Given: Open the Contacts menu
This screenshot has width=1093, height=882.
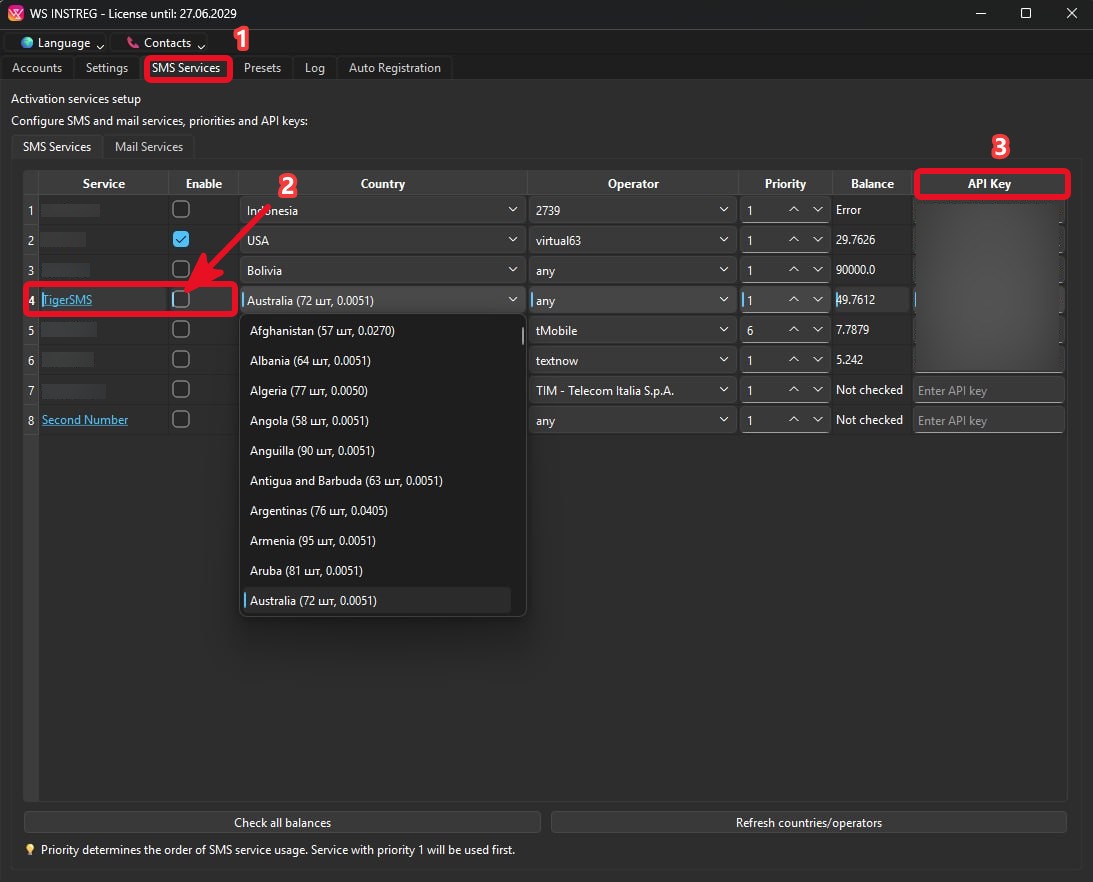Looking at the screenshot, I should coord(158,43).
